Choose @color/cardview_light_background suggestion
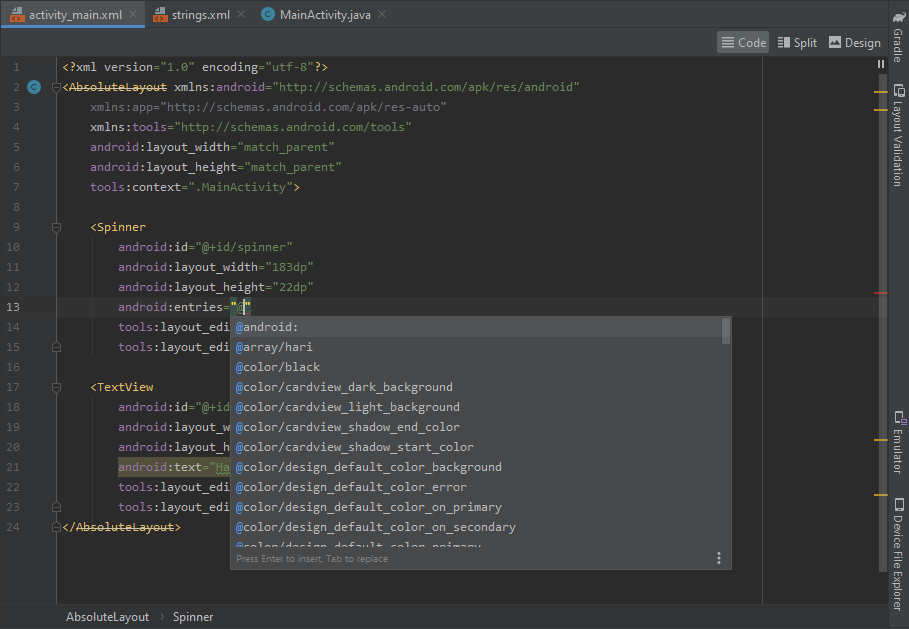 pos(477,407)
